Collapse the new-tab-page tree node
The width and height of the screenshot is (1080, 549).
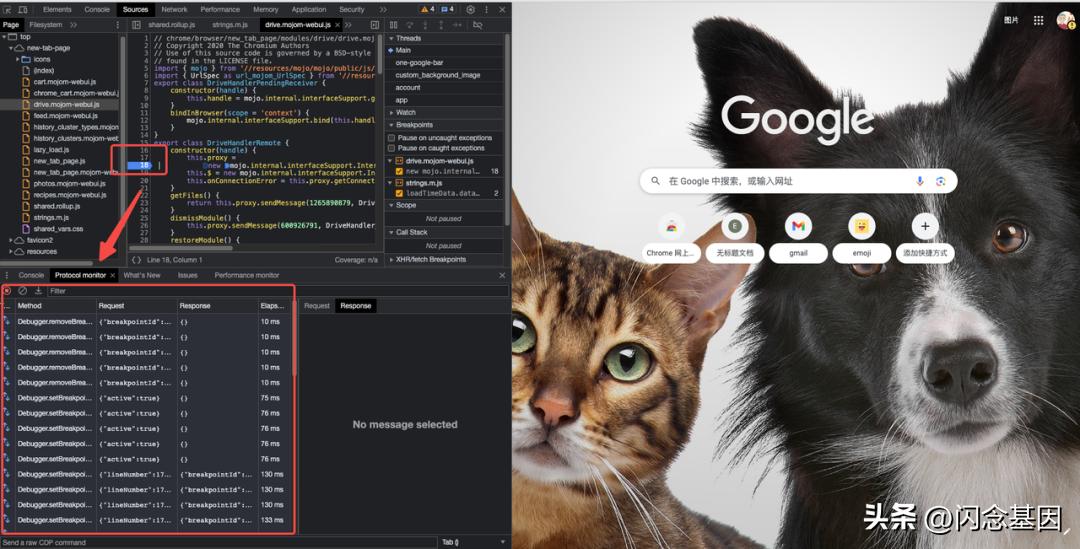coord(11,48)
